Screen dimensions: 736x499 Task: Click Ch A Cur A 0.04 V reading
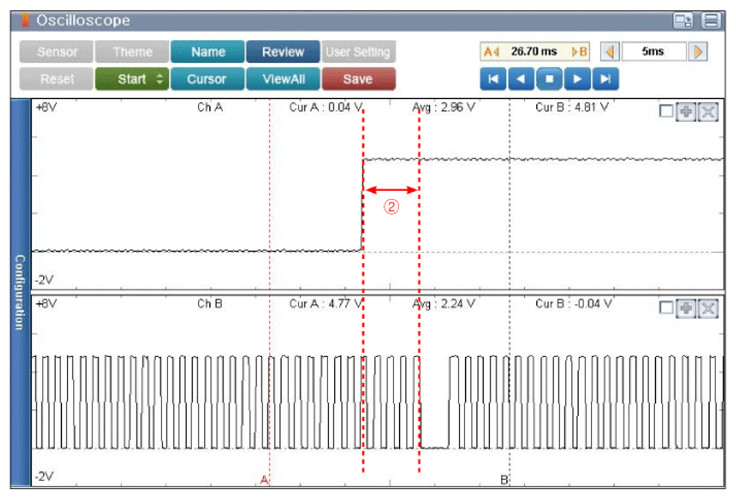pyautogui.click(x=325, y=107)
